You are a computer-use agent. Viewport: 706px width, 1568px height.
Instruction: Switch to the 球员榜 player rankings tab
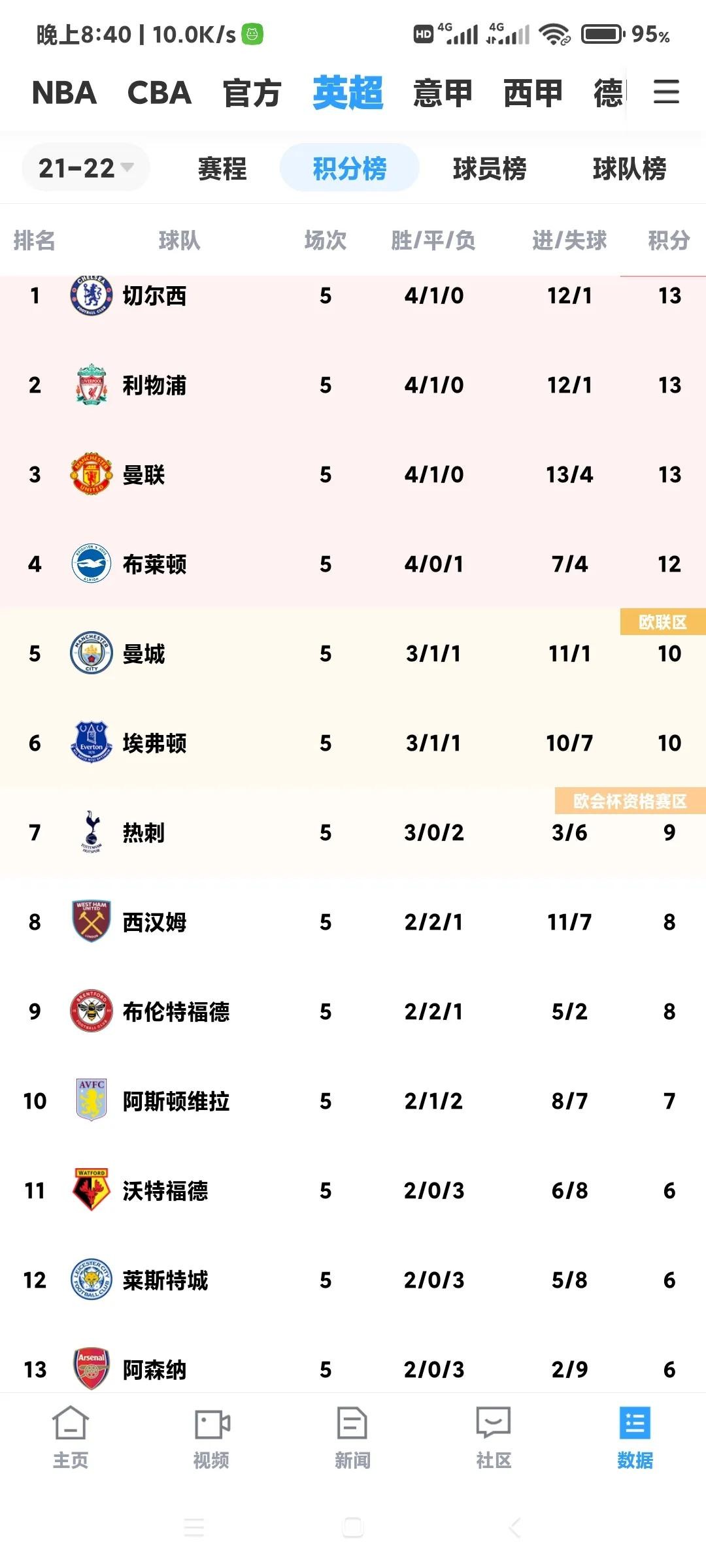coord(490,169)
